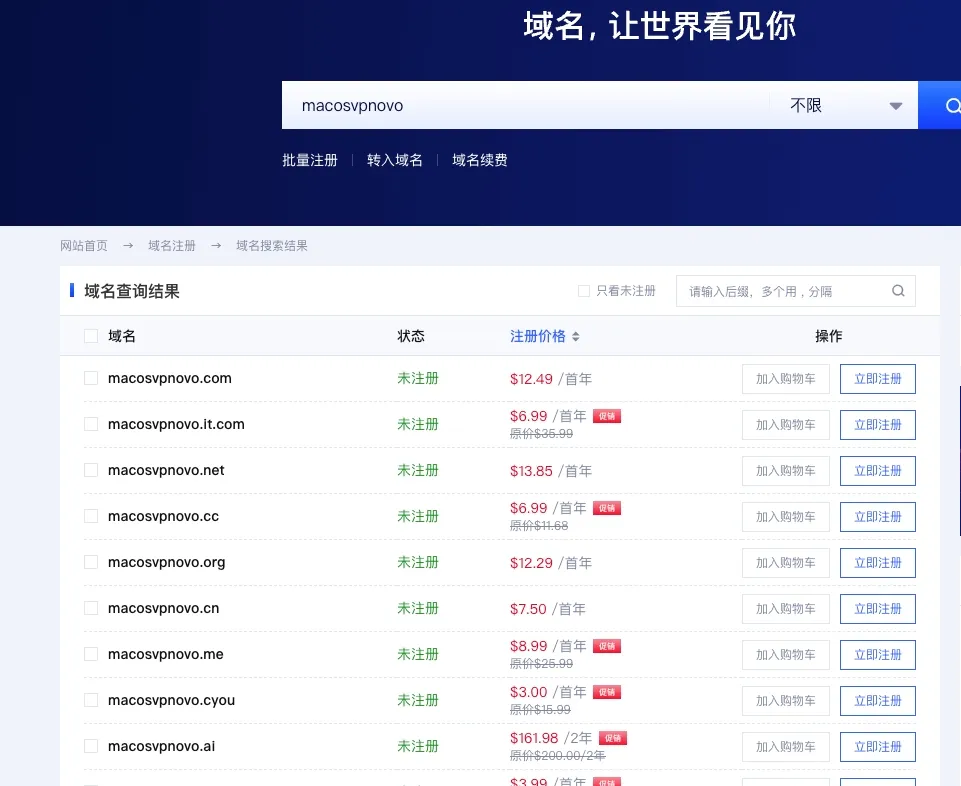Viewport: 961px width, 786px height.
Task: Click price $13.85 /首年
Action: (x=551, y=471)
